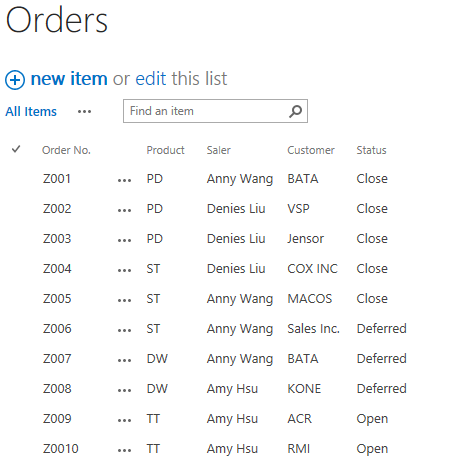The height and width of the screenshot is (463, 460).
Task: Open the ellipsis menu for order Z008
Action: click(x=124, y=390)
